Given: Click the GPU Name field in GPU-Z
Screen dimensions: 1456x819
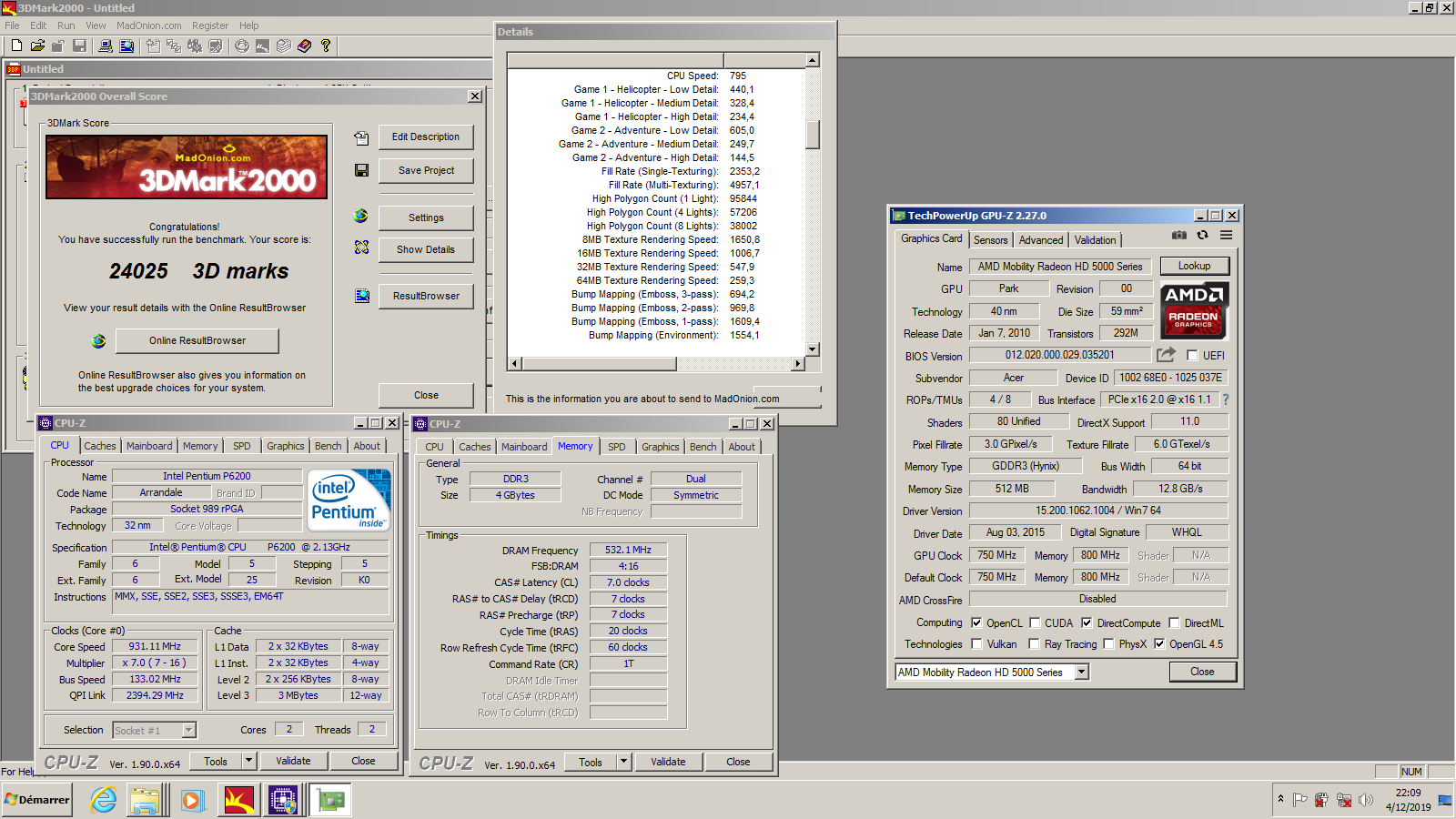Looking at the screenshot, I should coord(1059,267).
